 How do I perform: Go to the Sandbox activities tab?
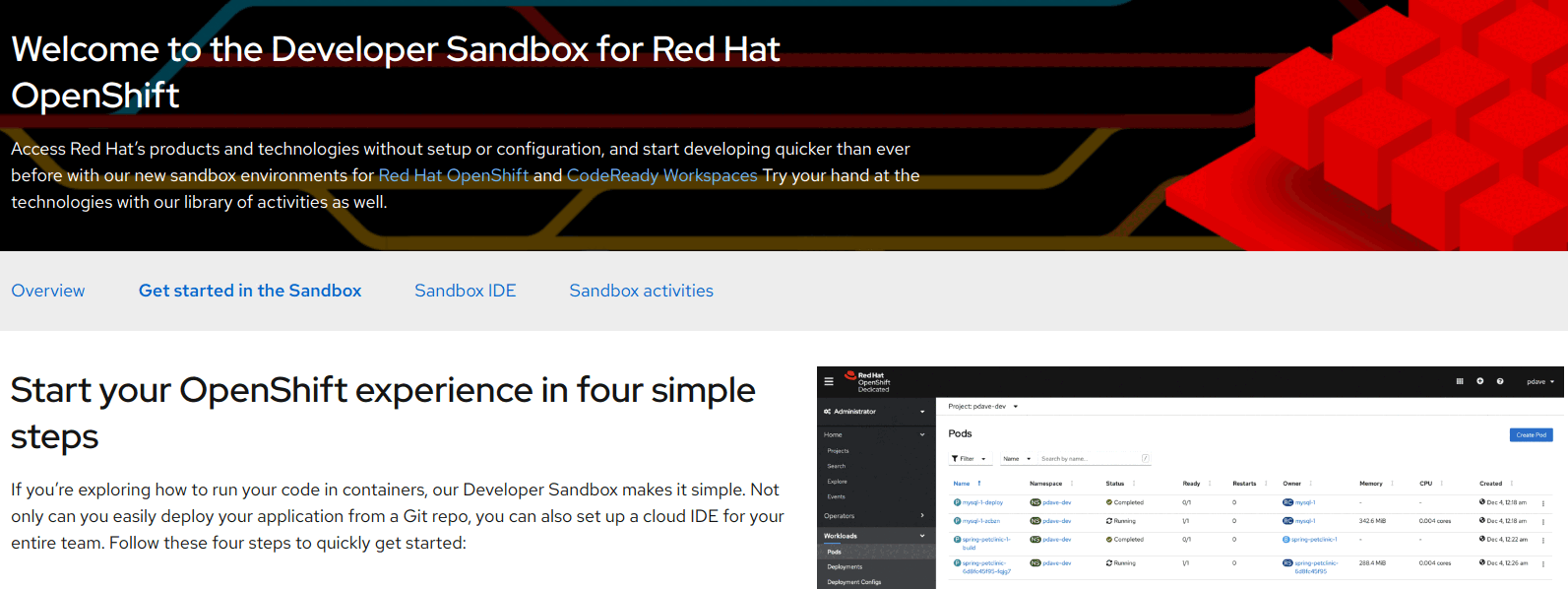click(x=641, y=291)
